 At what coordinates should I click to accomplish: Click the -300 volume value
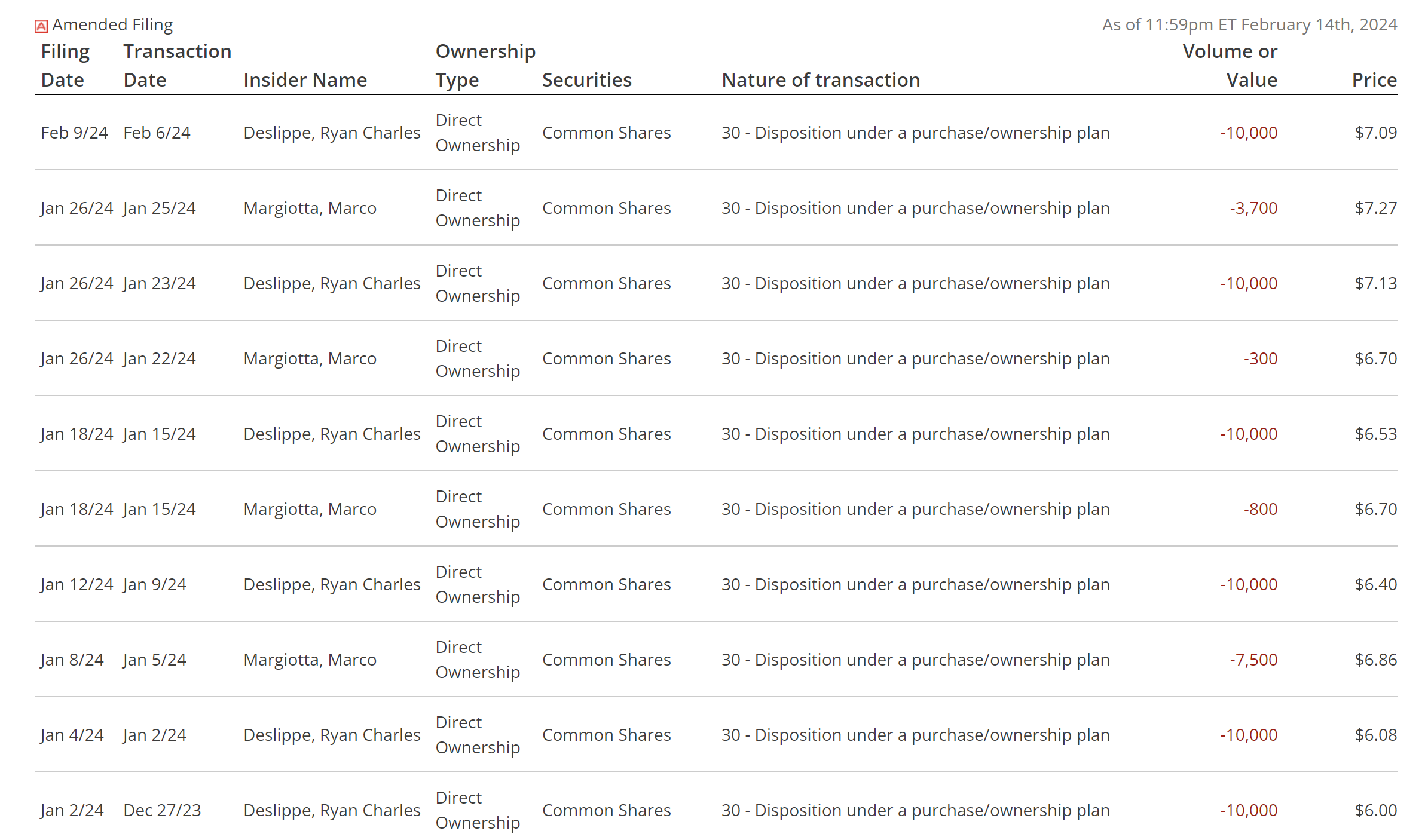pos(1260,358)
